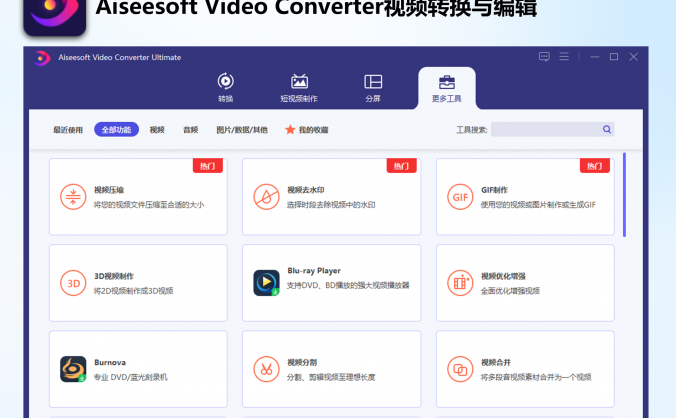Image resolution: width=676 pixels, height=418 pixels.
Task: Click the 热门 badge on GIF制作 card
Action: pyautogui.click(x=595, y=166)
